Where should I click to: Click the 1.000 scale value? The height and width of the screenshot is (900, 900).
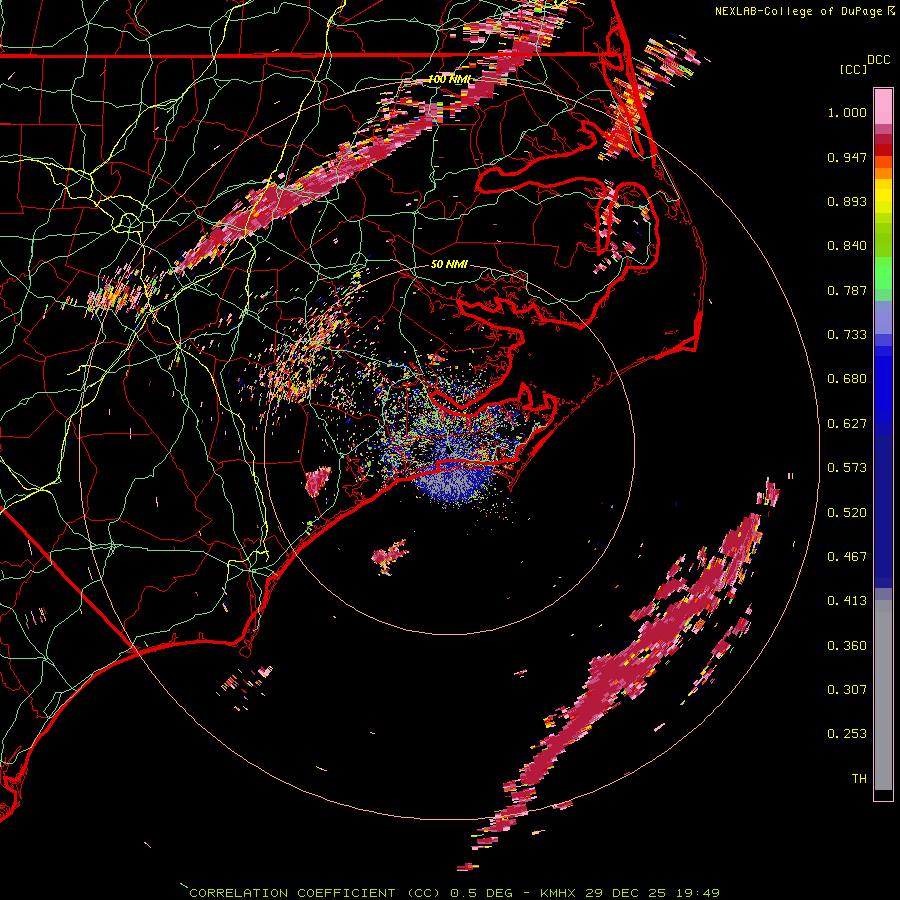point(847,112)
